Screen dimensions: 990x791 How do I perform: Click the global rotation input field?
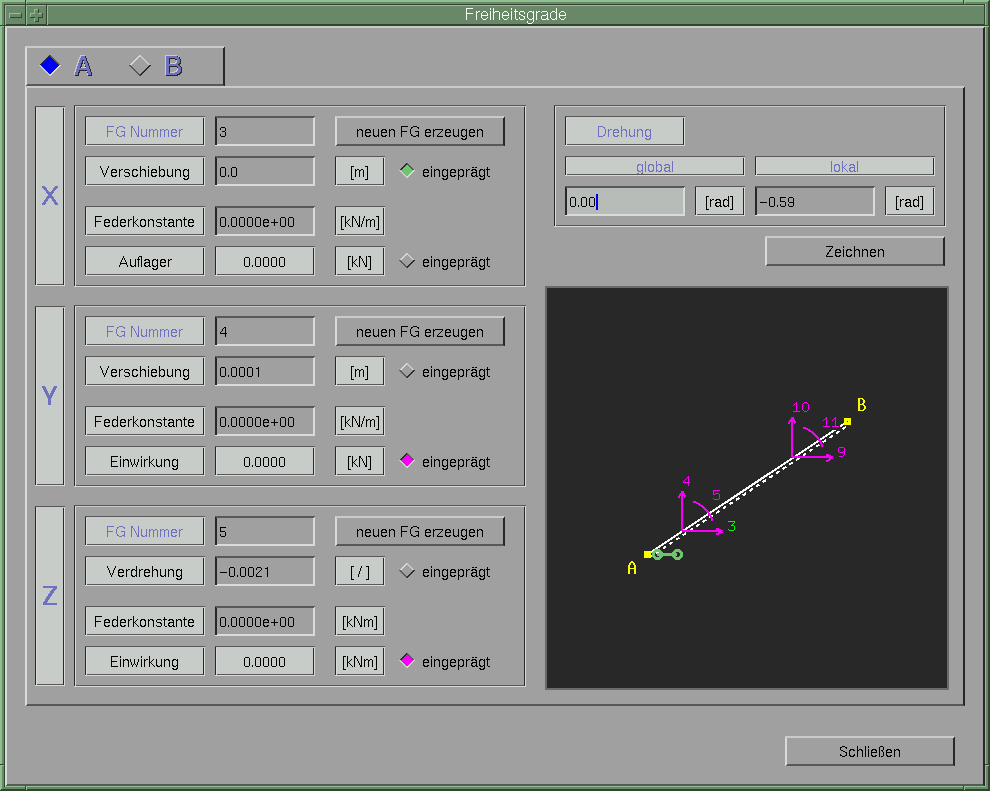click(624, 201)
